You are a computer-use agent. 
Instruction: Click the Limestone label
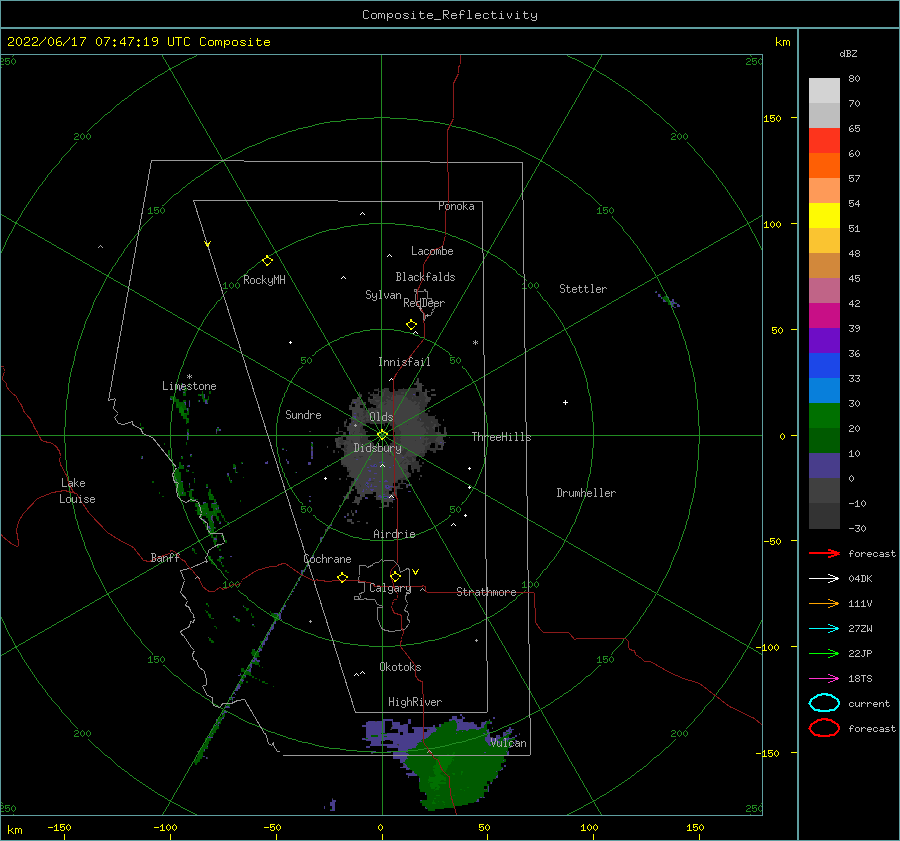(x=189, y=386)
